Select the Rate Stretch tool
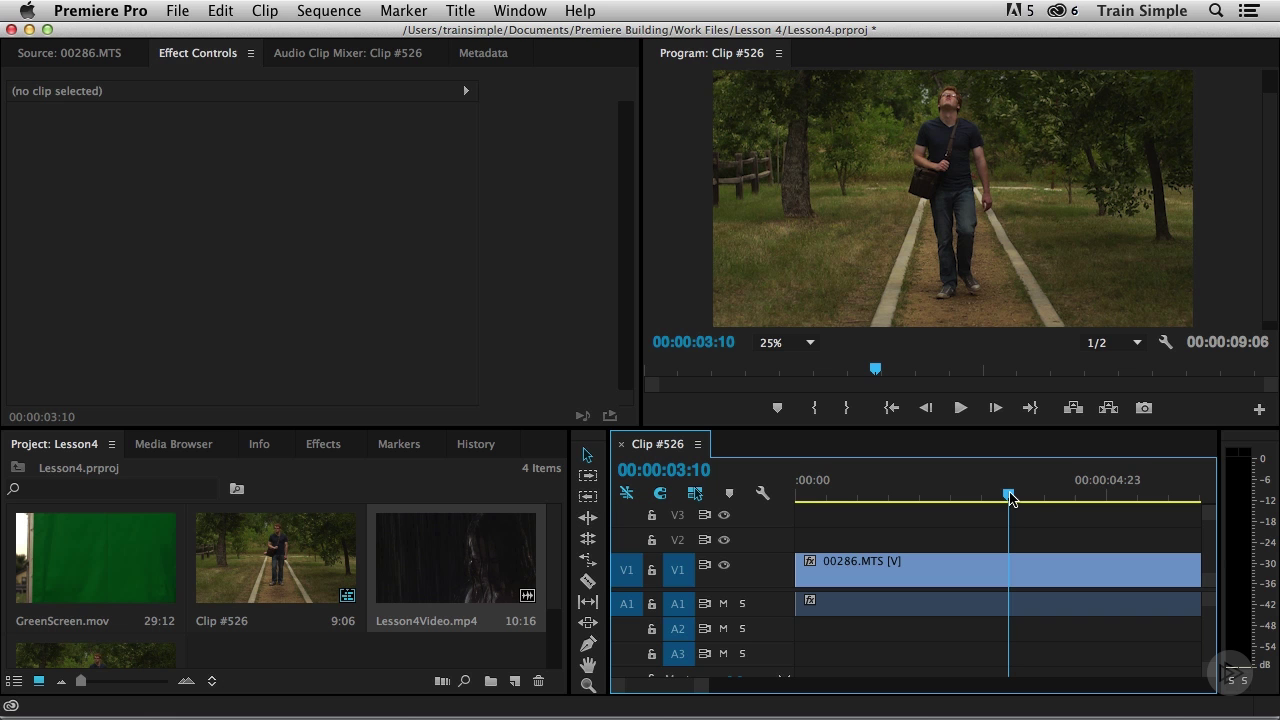This screenshot has width=1280, height=720. 588,560
